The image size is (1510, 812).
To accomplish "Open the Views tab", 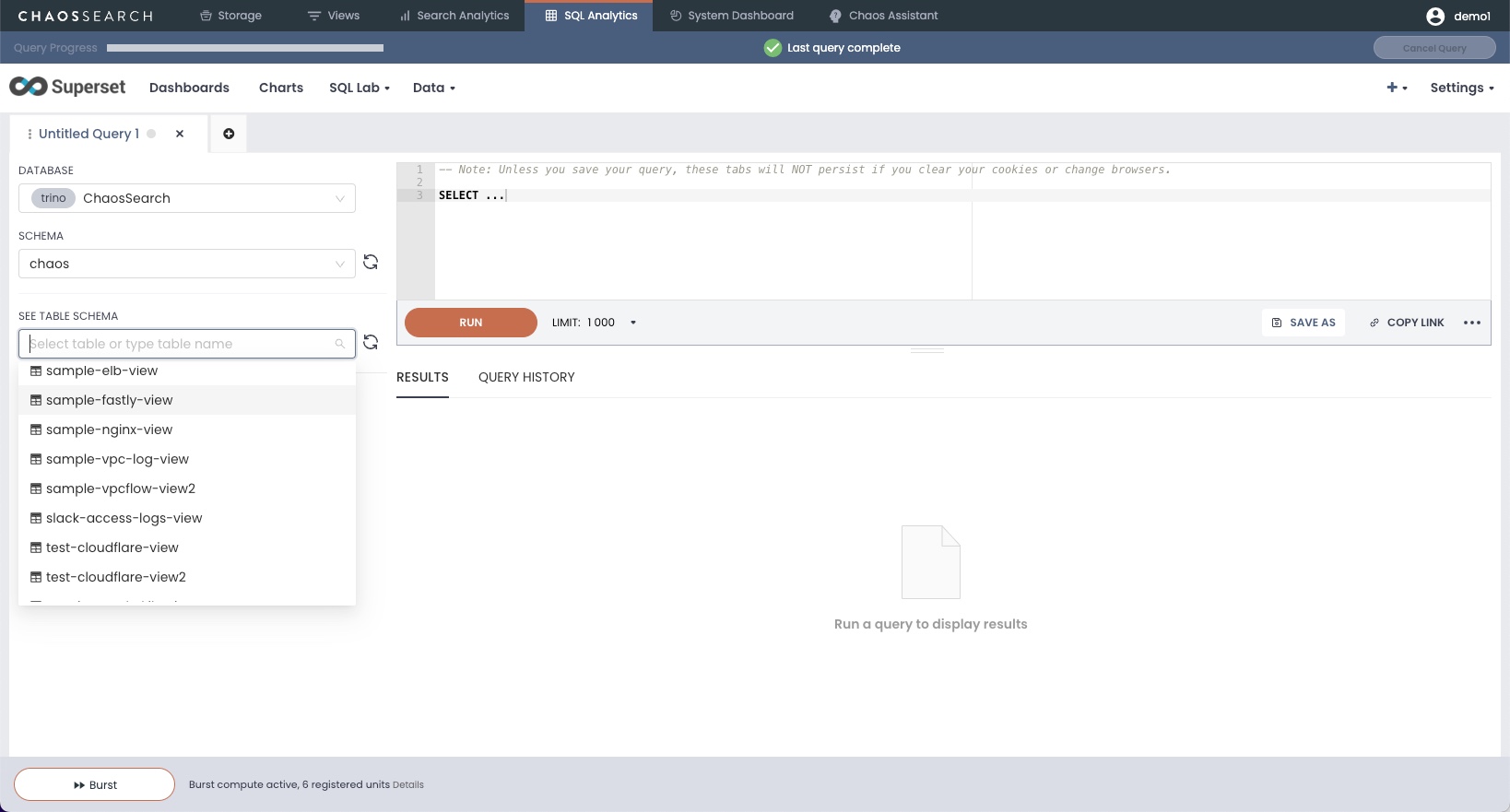I will pyautogui.click(x=334, y=16).
